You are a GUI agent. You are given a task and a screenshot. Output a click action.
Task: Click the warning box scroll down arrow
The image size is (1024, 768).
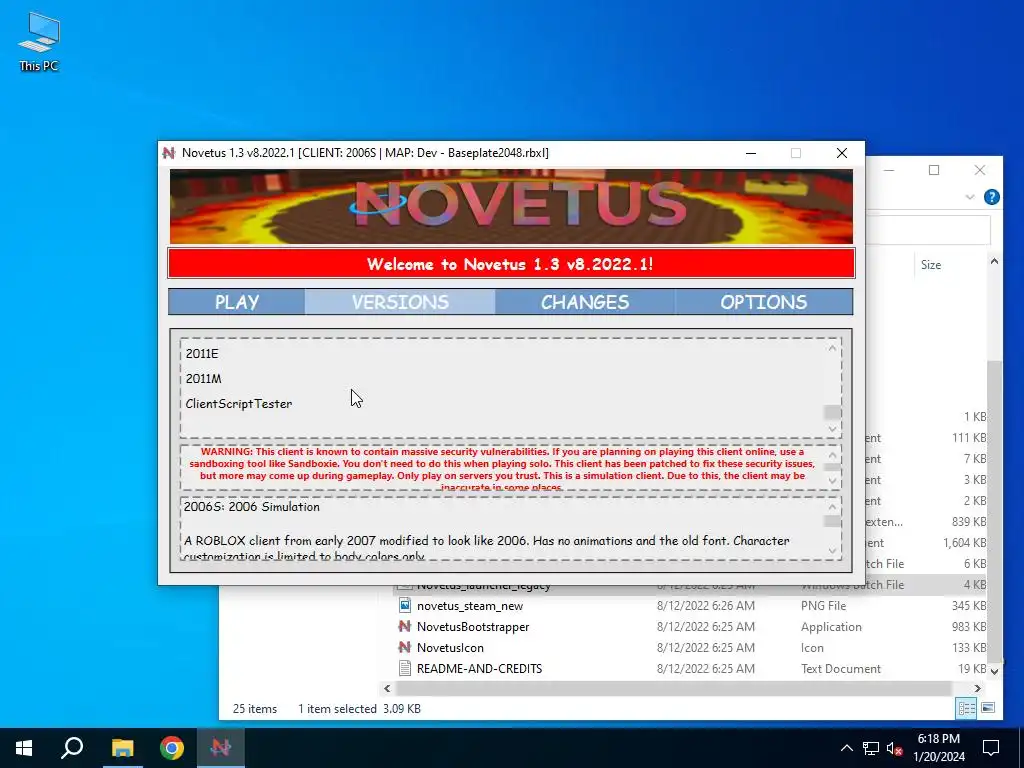[832, 481]
